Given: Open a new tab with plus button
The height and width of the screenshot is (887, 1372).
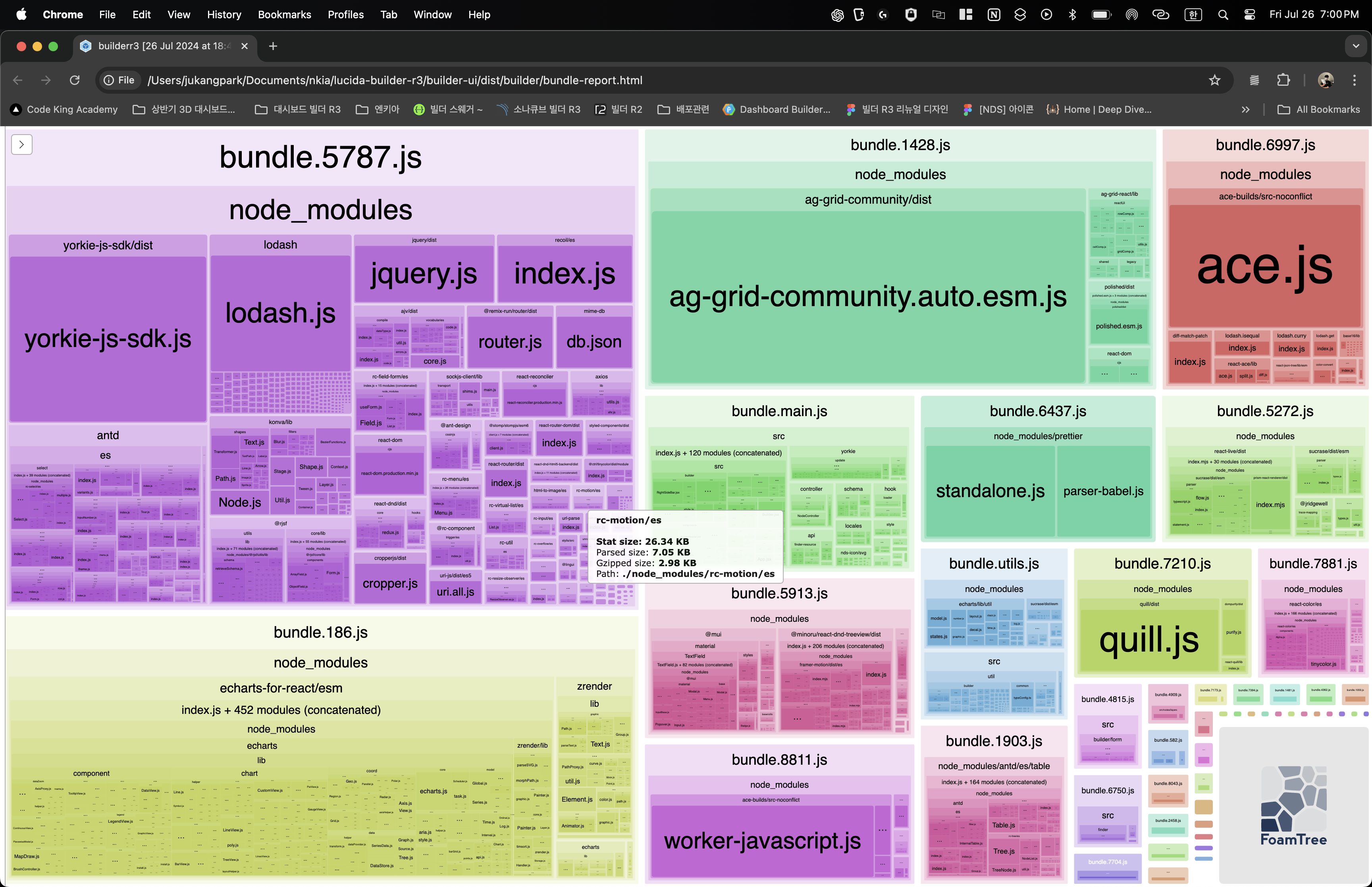Looking at the screenshot, I should tap(273, 46).
